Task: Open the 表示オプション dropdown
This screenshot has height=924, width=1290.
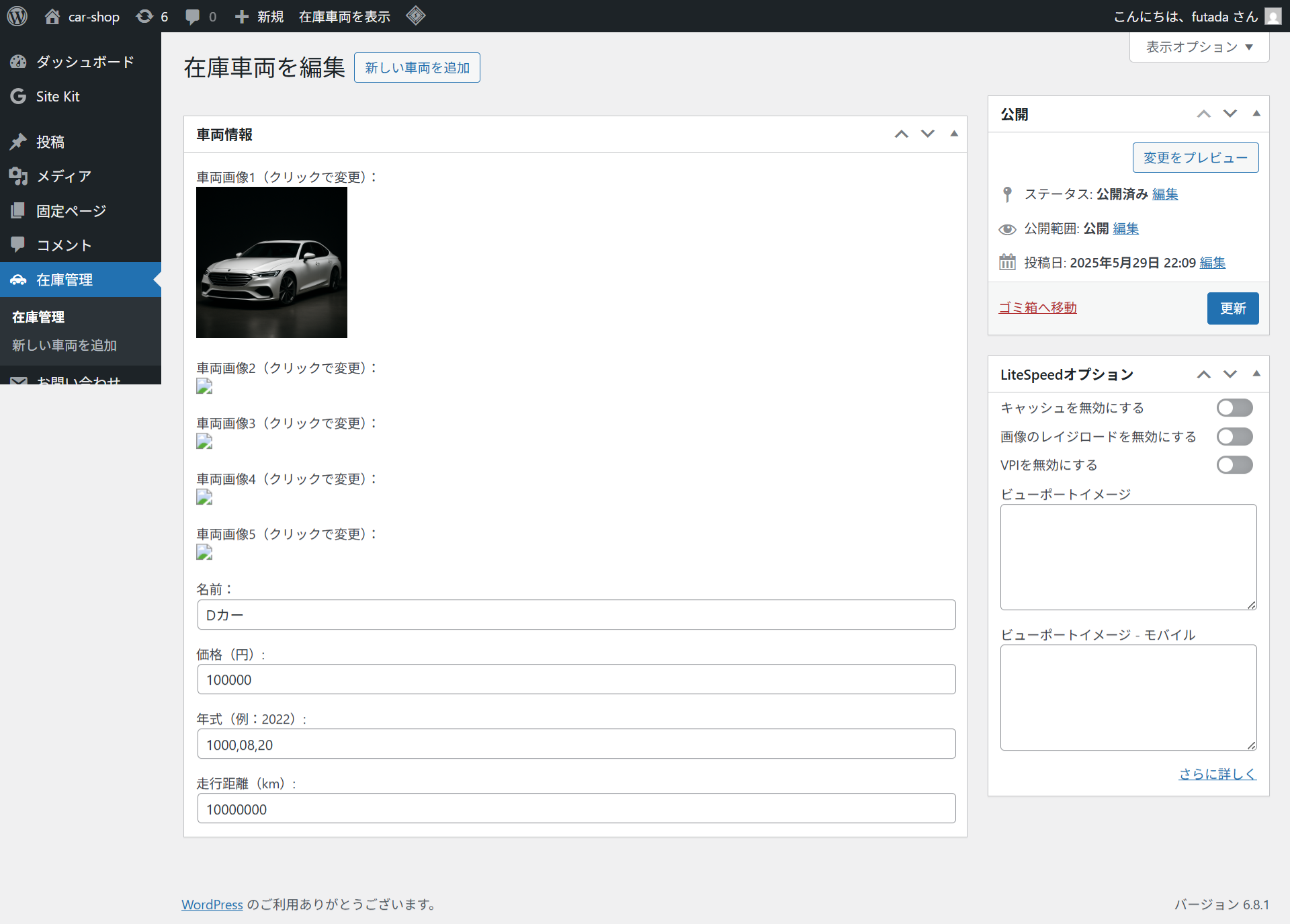Action: [1199, 46]
